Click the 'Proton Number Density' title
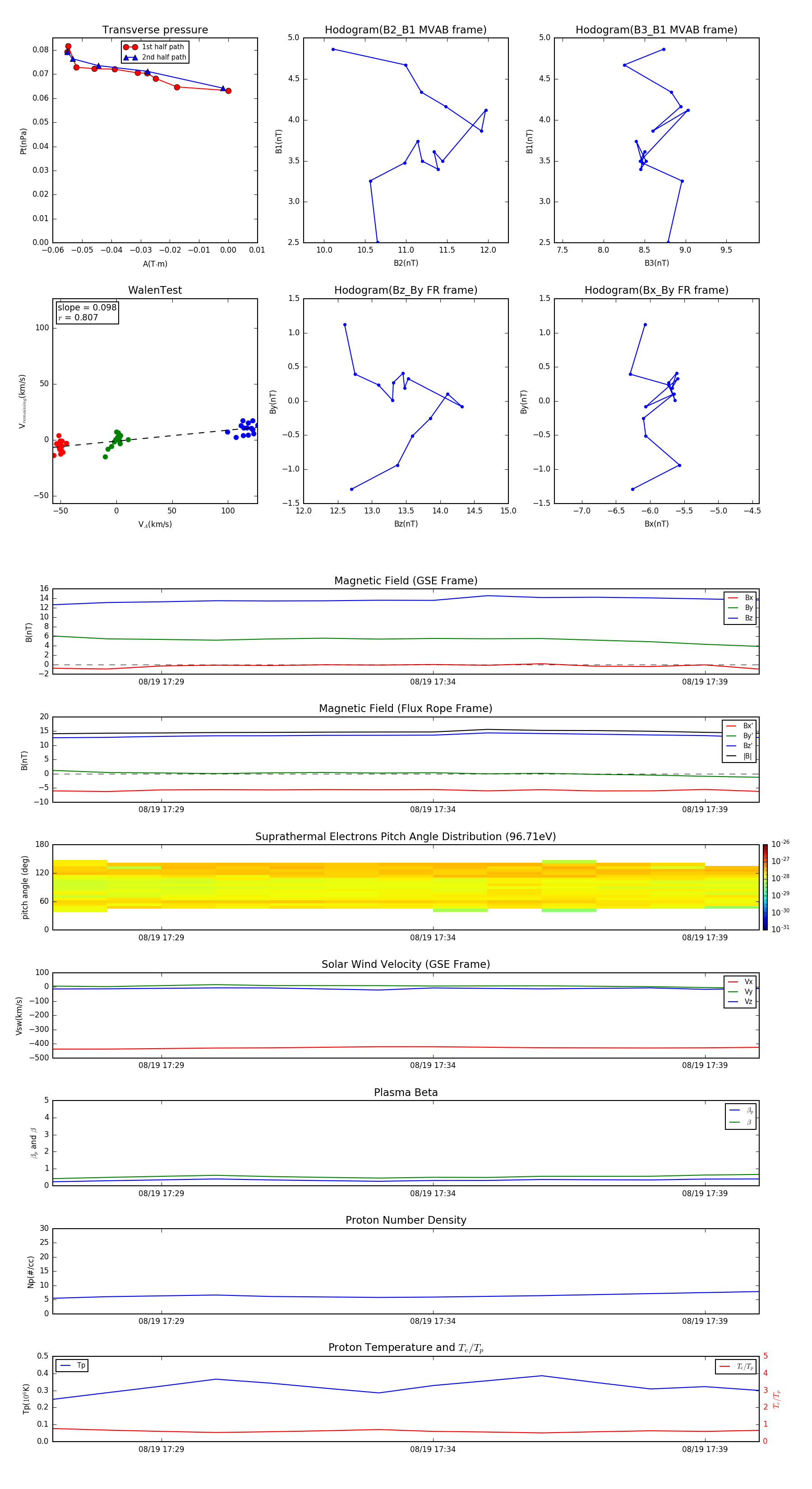 pos(406,1220)
